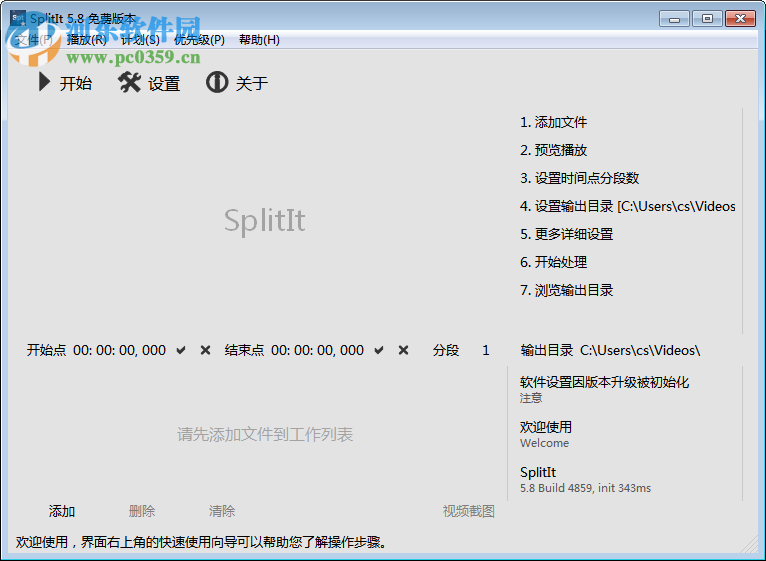The width and height of the screenshot is (766, 561).
Task: Open the 文件(F) menu
Action: click(x=34, y=40)
